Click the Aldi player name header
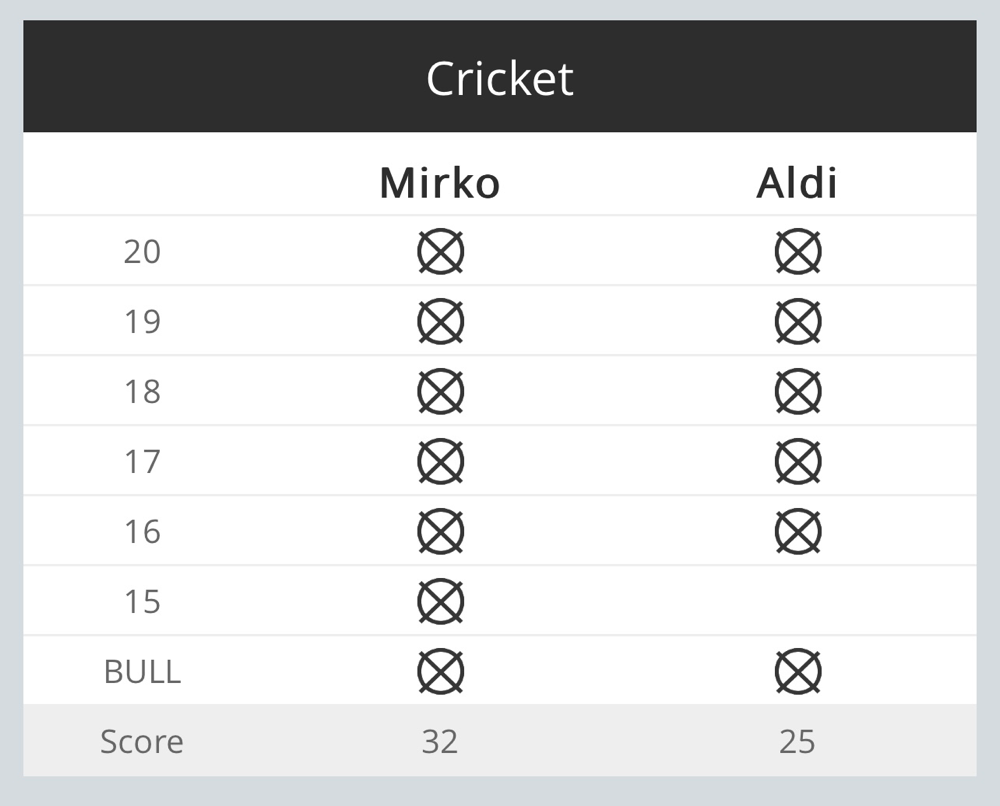 [x=797, y=184]
